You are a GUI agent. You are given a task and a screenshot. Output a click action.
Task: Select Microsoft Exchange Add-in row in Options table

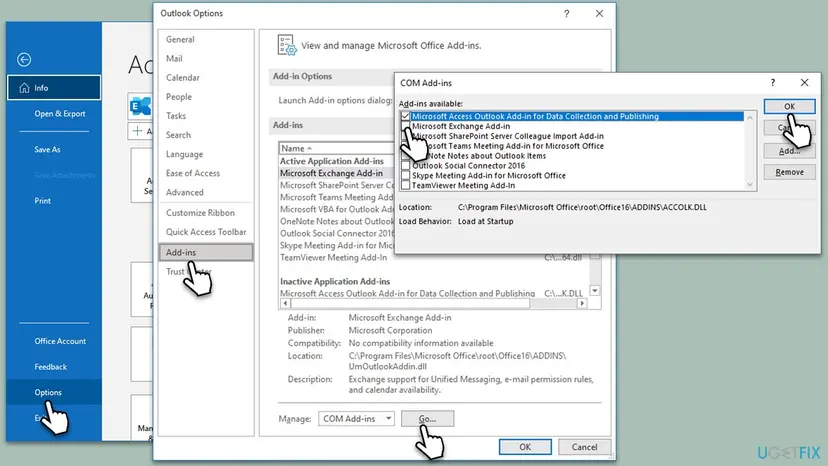(336, 173)
